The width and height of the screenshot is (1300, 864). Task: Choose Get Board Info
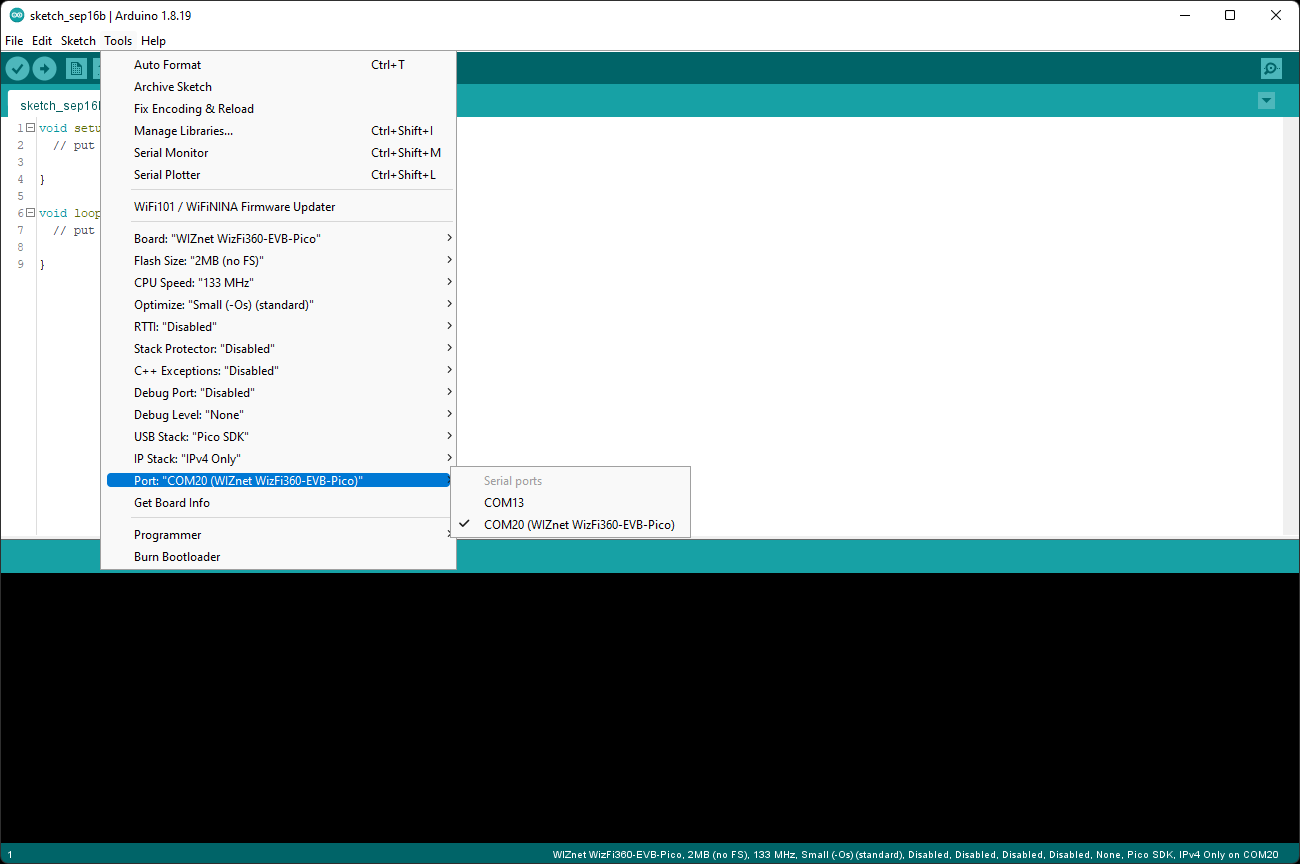tap(279, 503)
